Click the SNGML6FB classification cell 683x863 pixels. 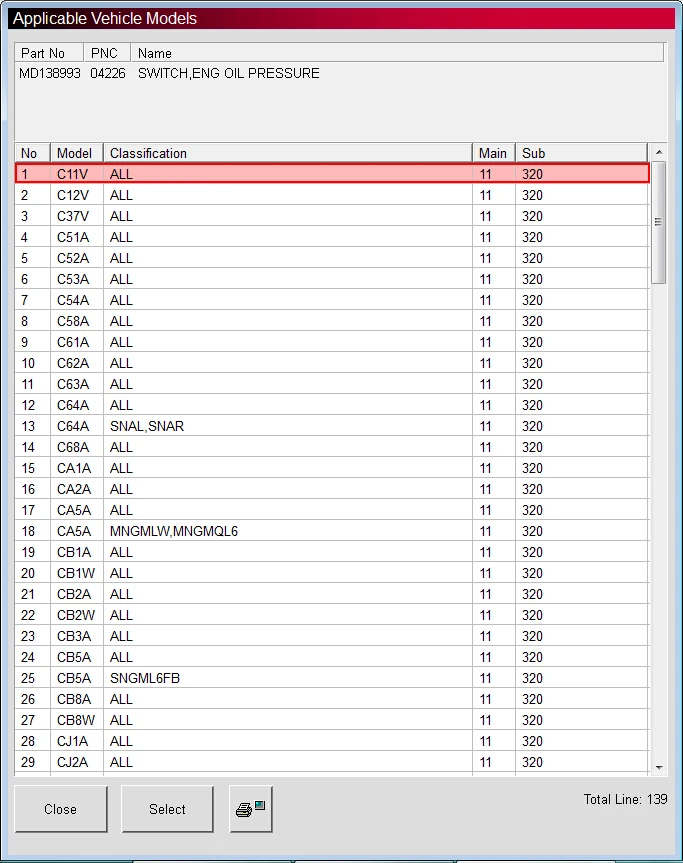coord(288,678)
